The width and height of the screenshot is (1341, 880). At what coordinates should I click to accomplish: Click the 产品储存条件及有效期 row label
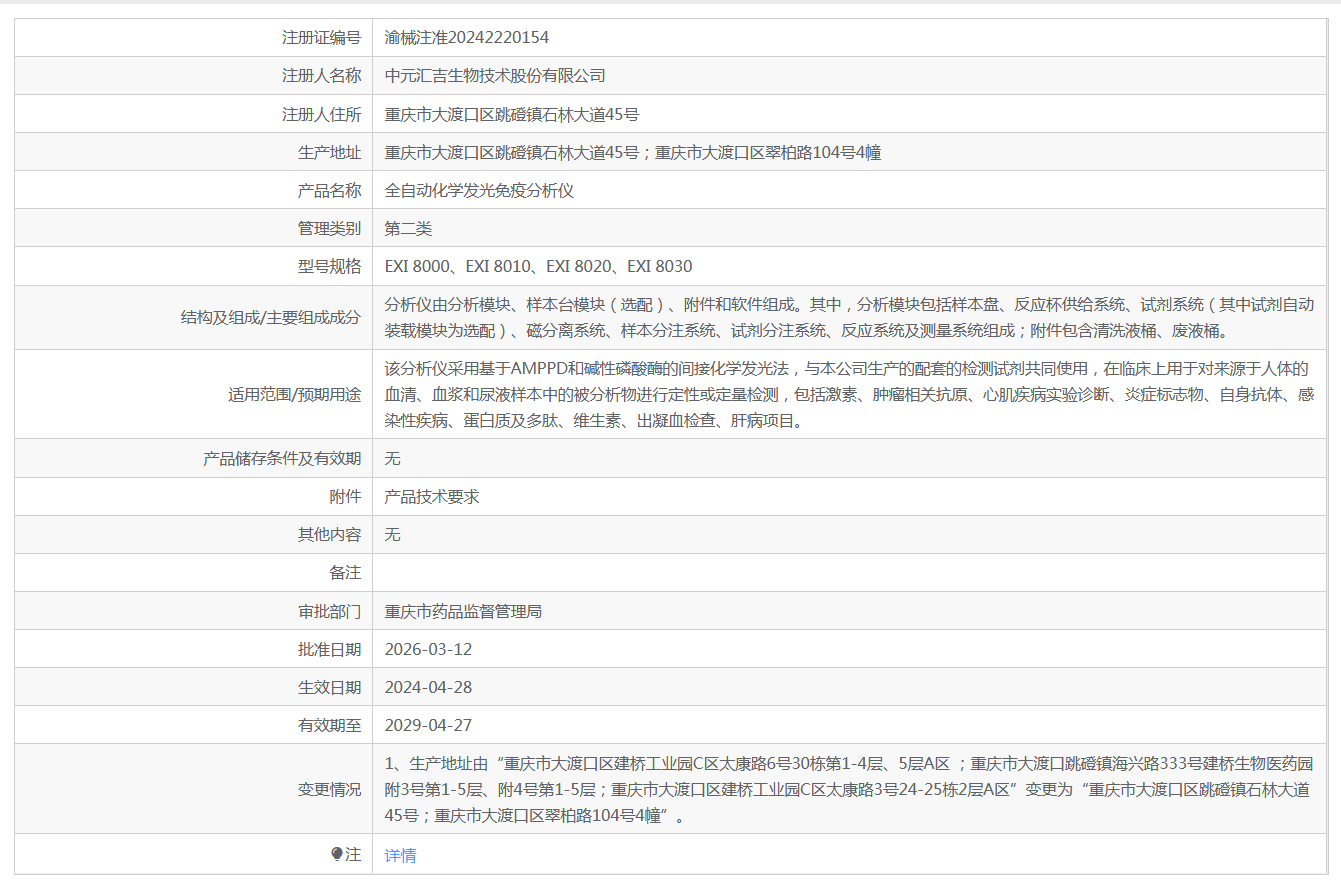click(x=282, y=458)
